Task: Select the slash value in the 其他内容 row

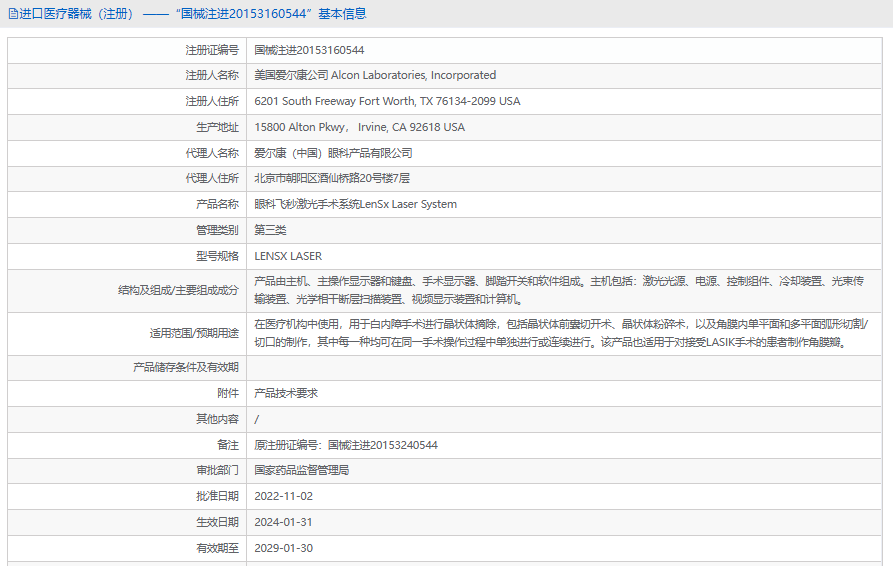Action: point(256,420)
